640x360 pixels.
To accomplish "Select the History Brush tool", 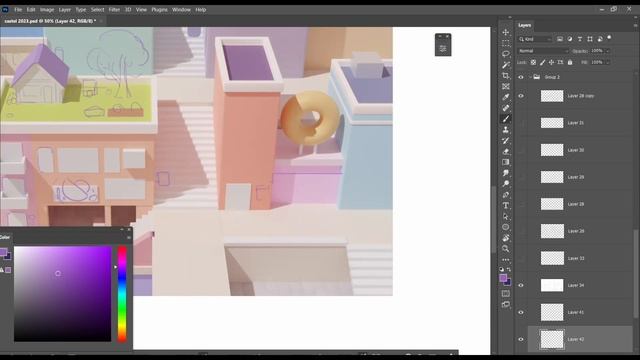I will coord(506,140).
